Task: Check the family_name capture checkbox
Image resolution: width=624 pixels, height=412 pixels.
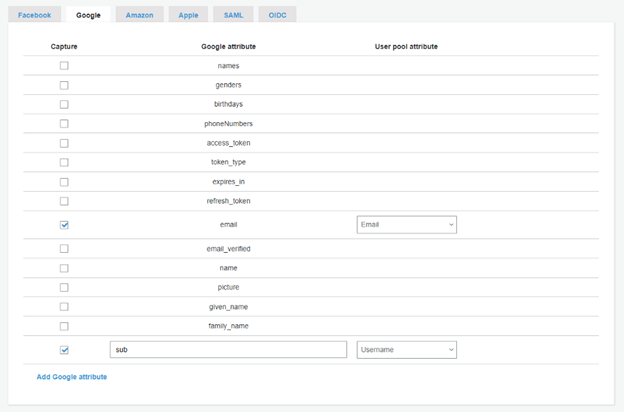Action: (64, 326)
